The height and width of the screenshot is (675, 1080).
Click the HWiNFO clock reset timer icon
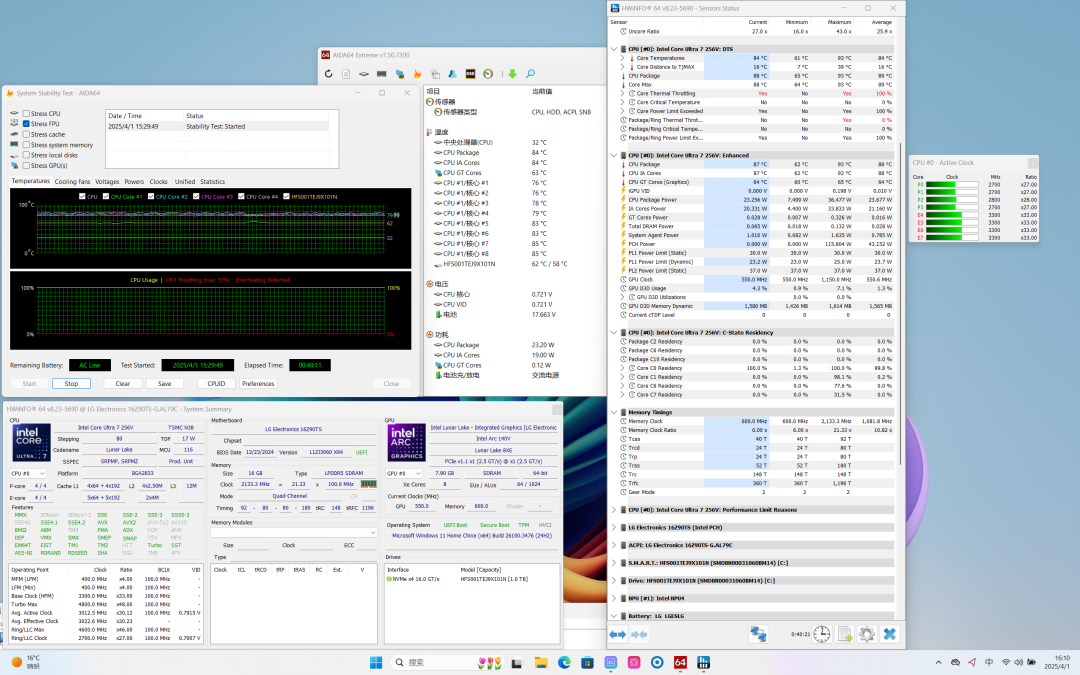tap(822, 634)
